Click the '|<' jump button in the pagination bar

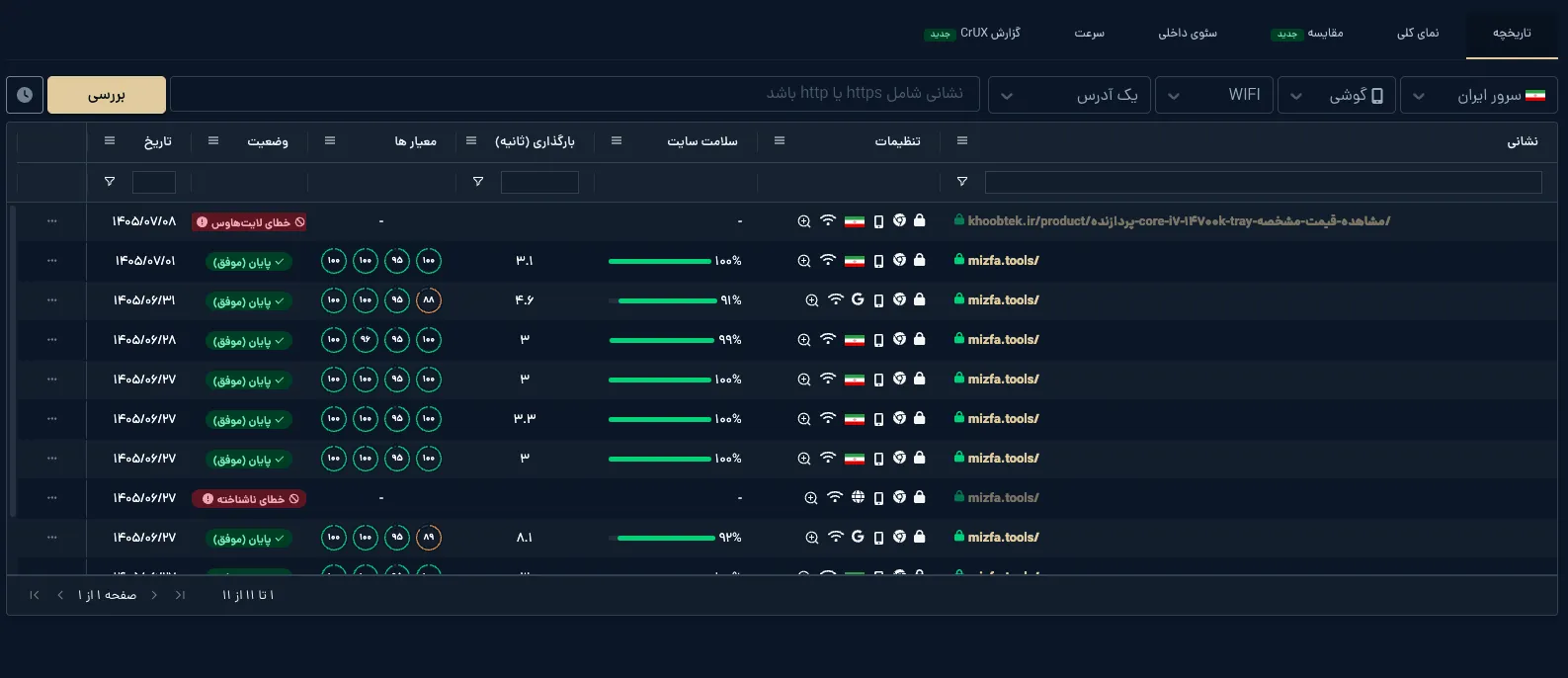(35, 595)
